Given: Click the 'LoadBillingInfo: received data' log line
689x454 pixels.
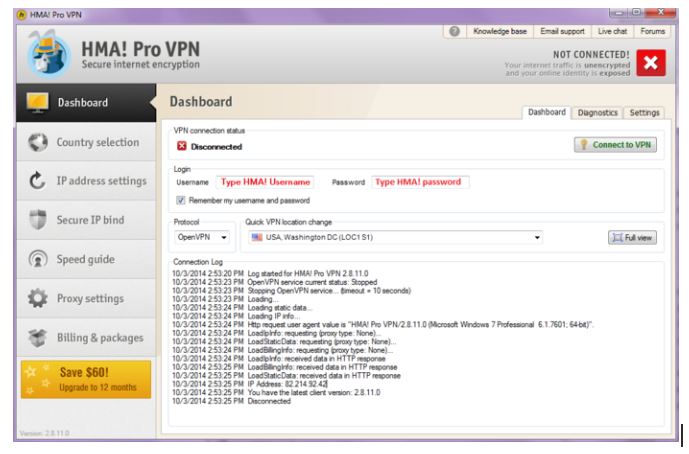Looking at the screenshot, I should tap(285, 367).
